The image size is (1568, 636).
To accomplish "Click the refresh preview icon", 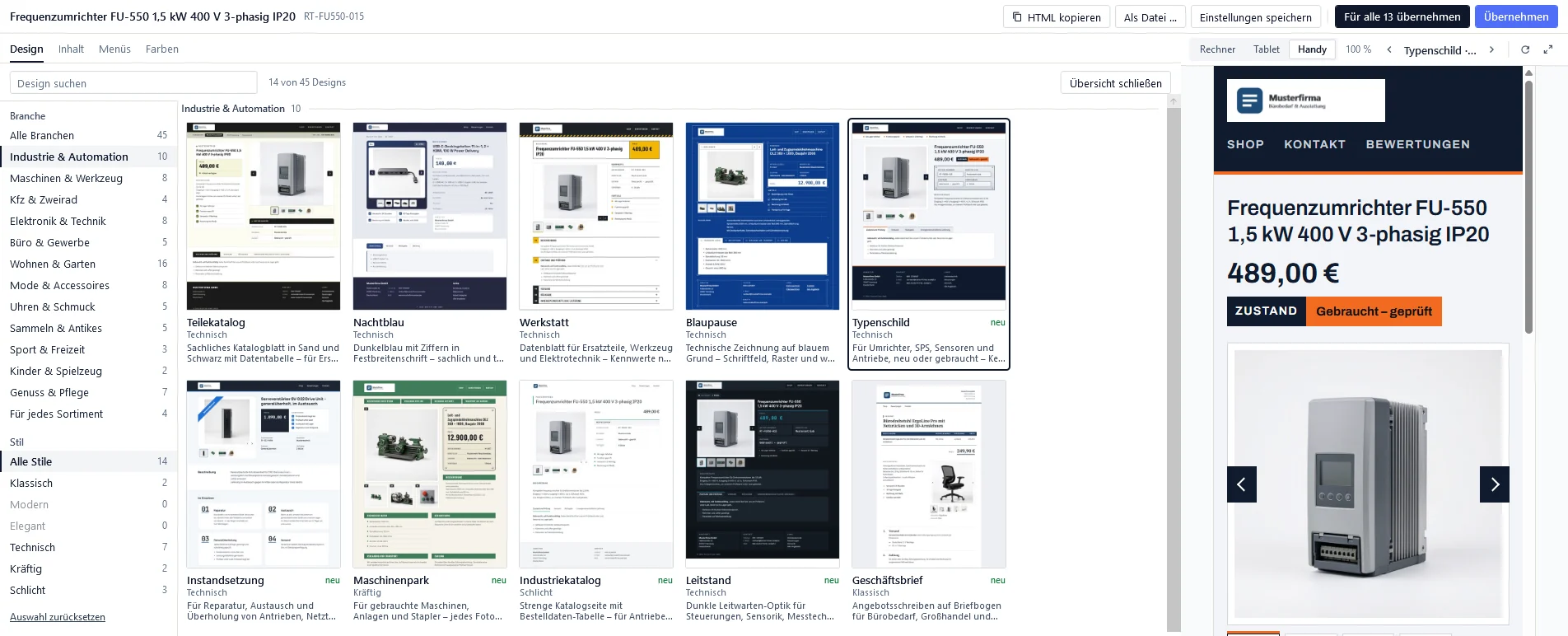I will [x=1525, y=49].
